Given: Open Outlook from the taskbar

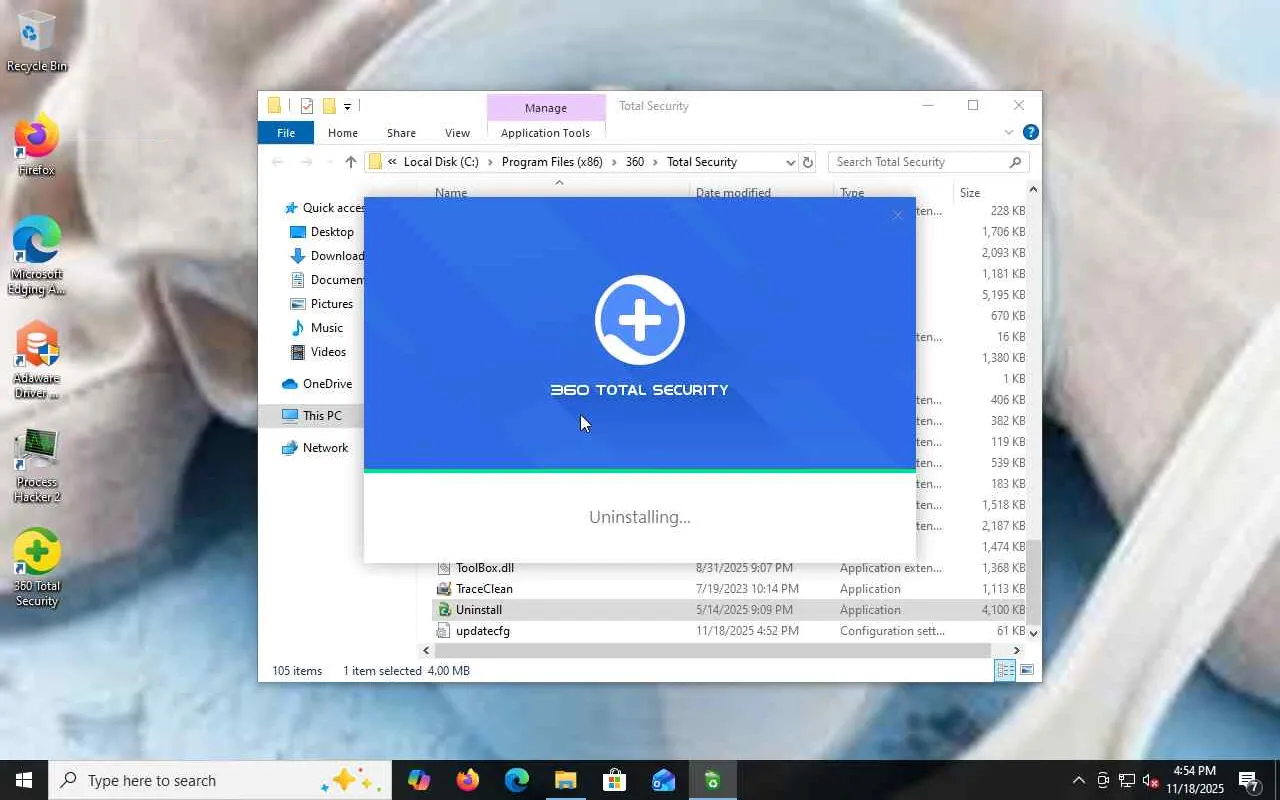Looking at the screenshot, I should coord(663,780).
